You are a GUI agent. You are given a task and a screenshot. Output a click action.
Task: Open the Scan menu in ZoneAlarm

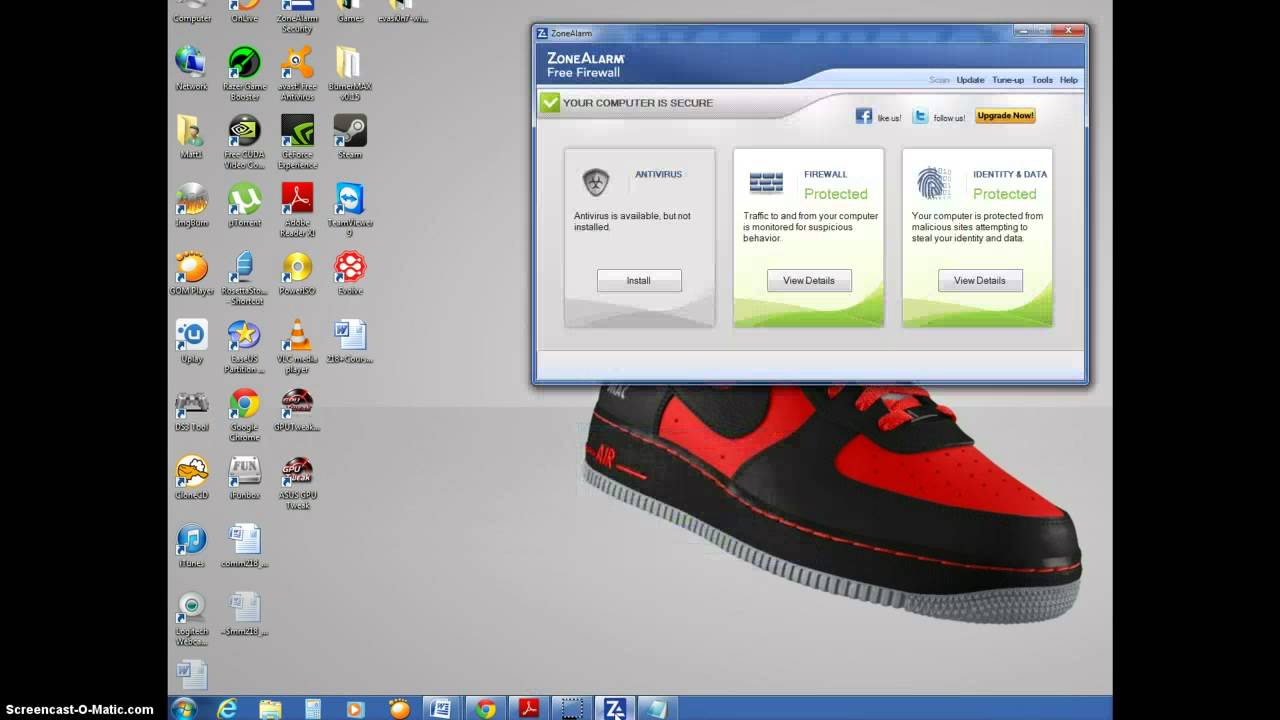point(939,80)
